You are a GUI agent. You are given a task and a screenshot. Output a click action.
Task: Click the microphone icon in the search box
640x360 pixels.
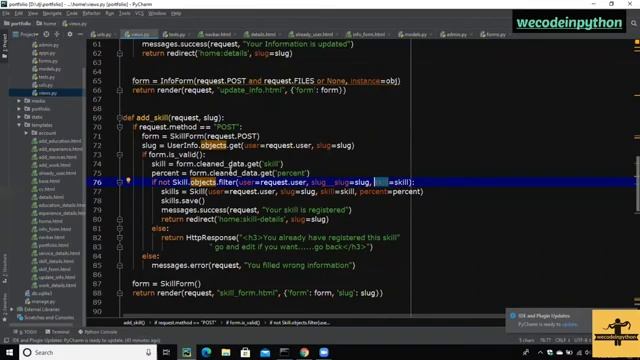(x=149, y=352)
